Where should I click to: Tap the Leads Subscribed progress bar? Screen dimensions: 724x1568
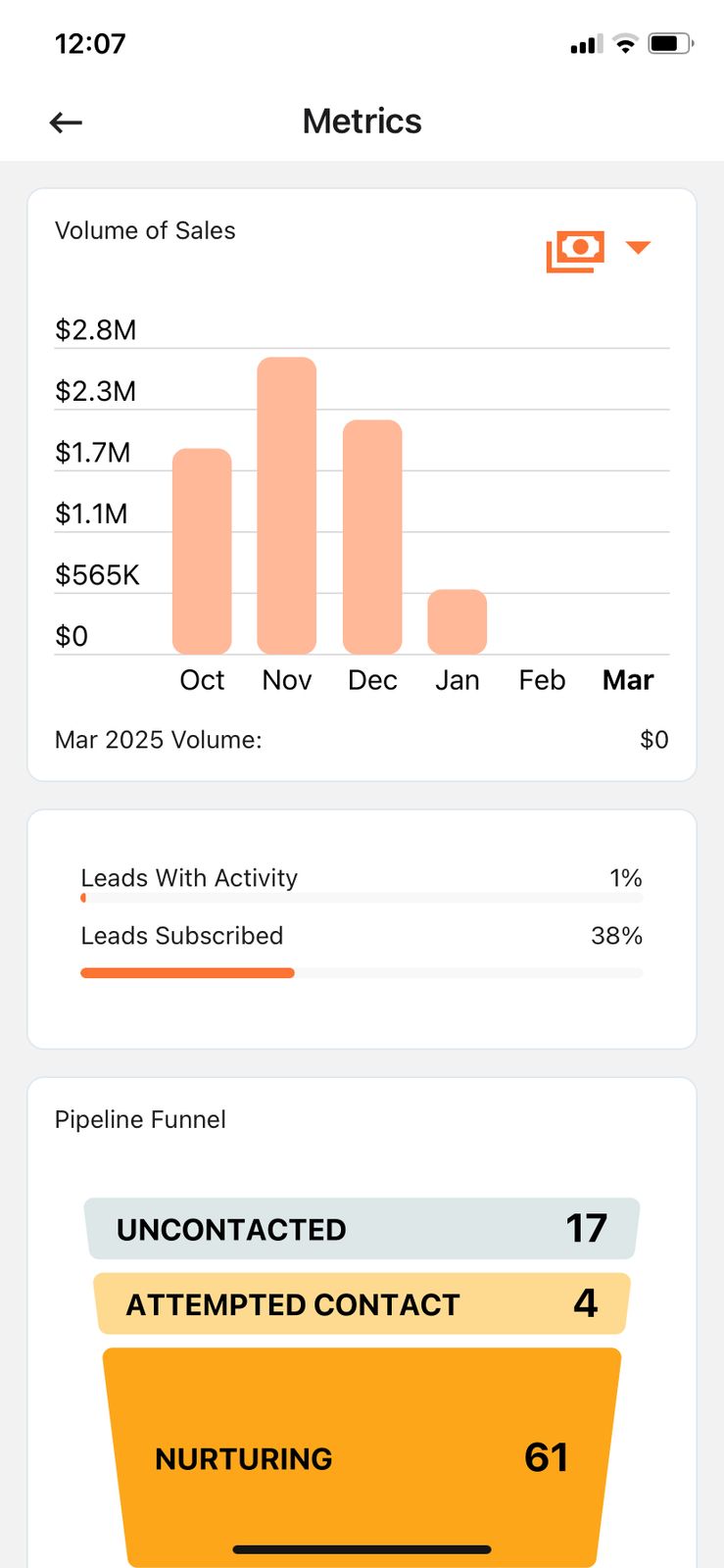coord(362,973)
